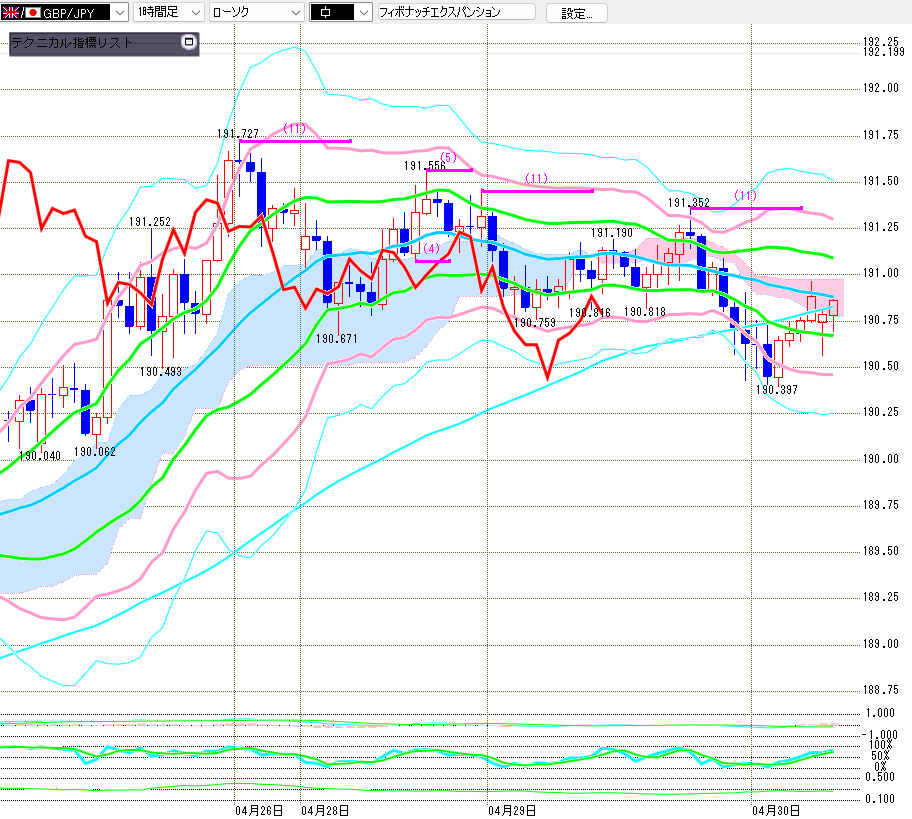Click the 04月29日 date label
The width and height of the screenshot is (912, 819).
point(512,810)
